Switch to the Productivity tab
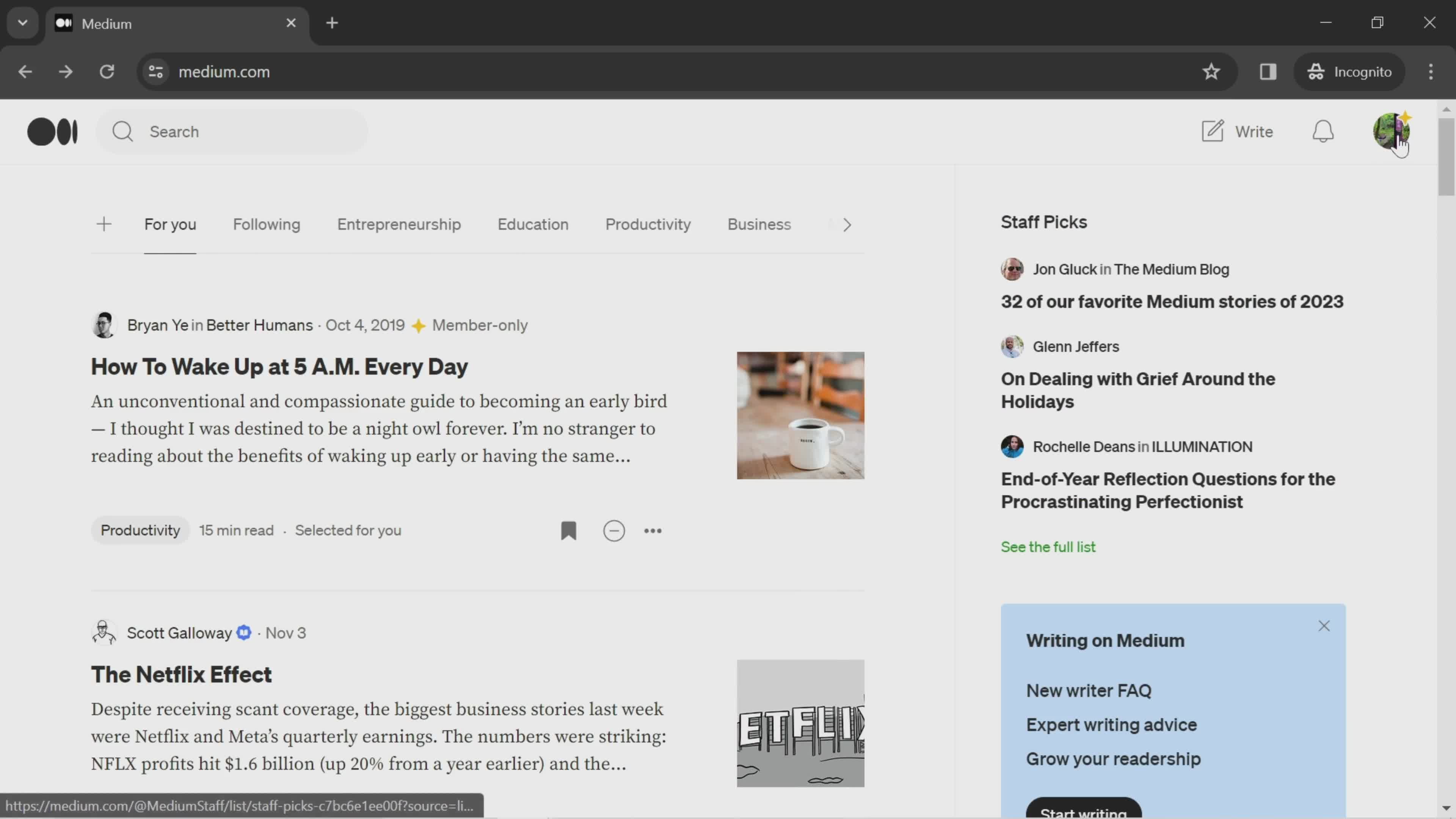Screen dimensions: 1456x819 click(x=648, y=224)
